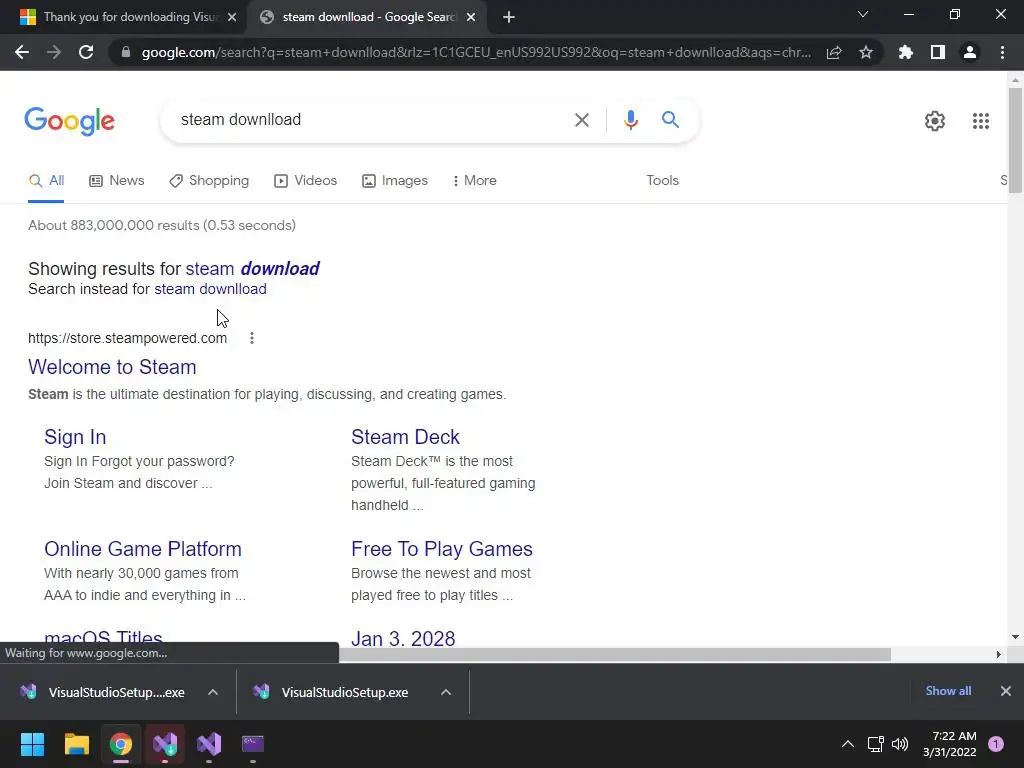Submit search with the magnifier icon

[x=670, y=120]
